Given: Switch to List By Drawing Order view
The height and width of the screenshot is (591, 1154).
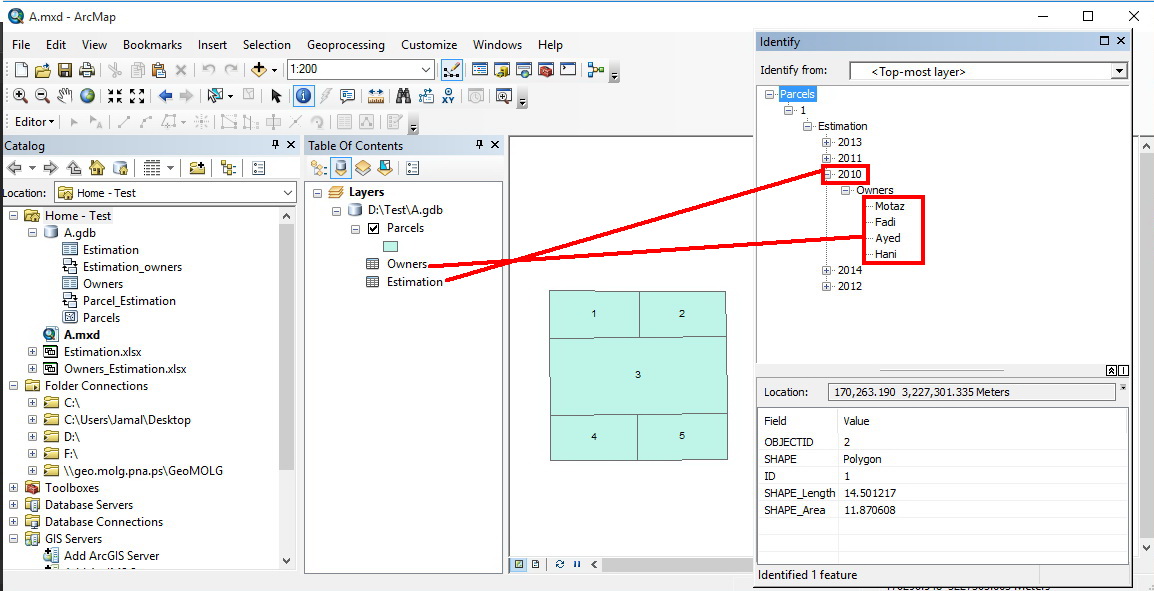Looking at the screenshot, I should click(x=319, y=169).
